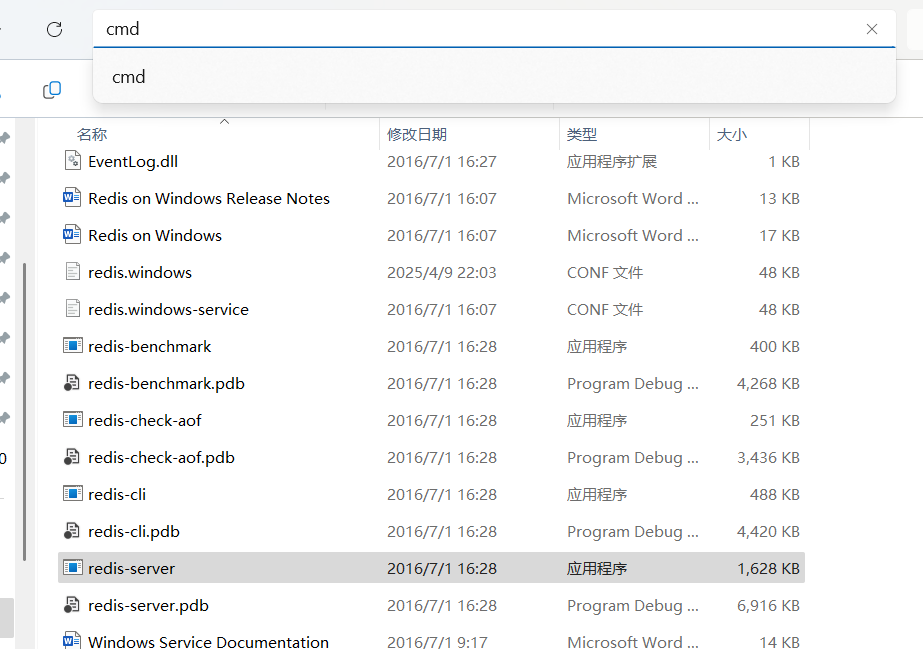The image size is (923, 649).
Task: Select the EventLog.dll file icon
Action: pyautogui.click(x=72, y=161)
